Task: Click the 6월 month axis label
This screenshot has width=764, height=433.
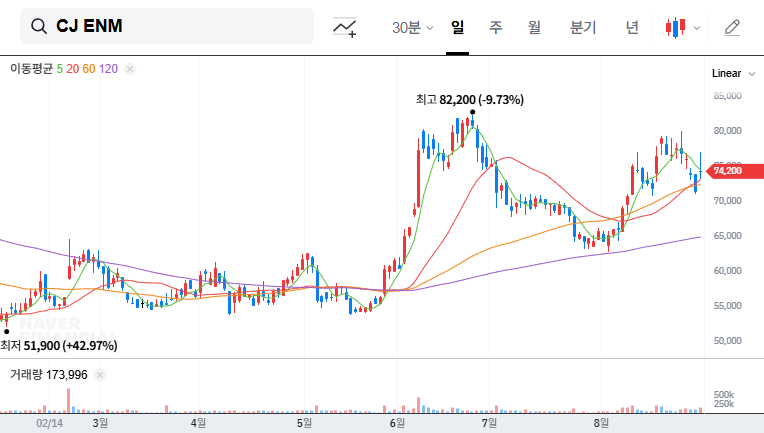Action: coord(397,423)
